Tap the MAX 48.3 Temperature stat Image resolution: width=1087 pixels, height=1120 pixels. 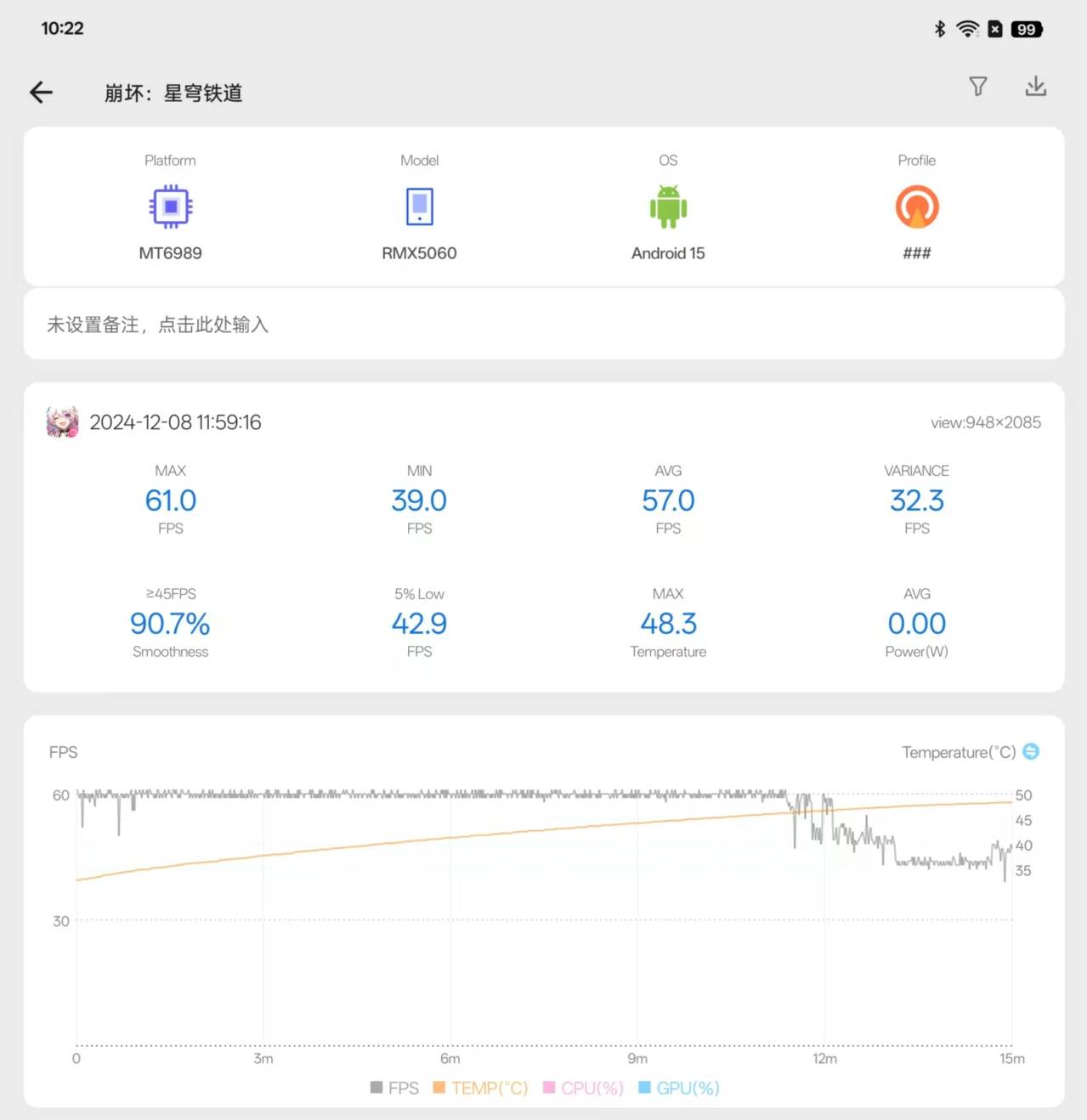[668, 624]
